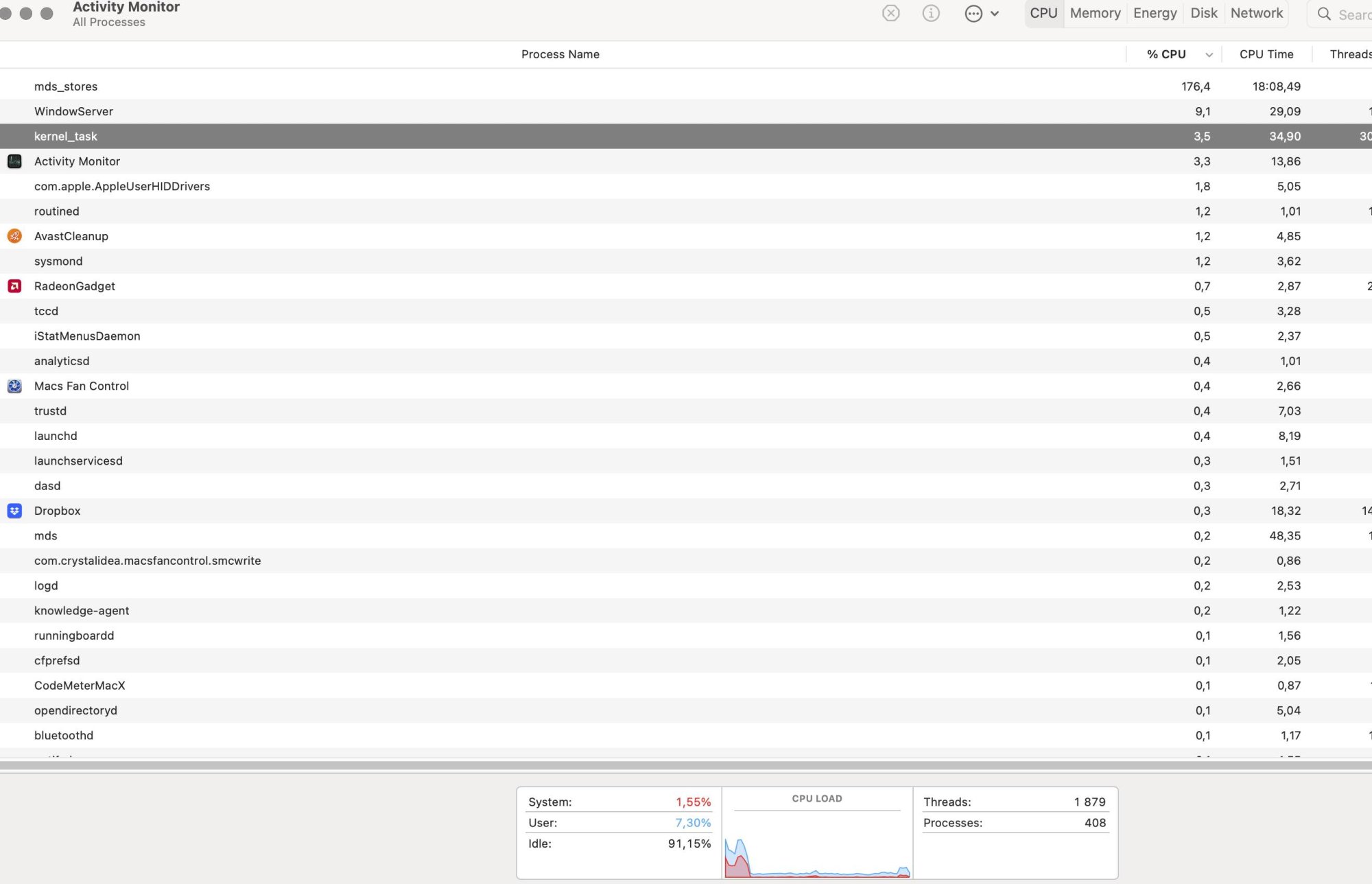Screen dimensions: 1372x884
Task: Open the Network tab
Action: [1256, 13]
